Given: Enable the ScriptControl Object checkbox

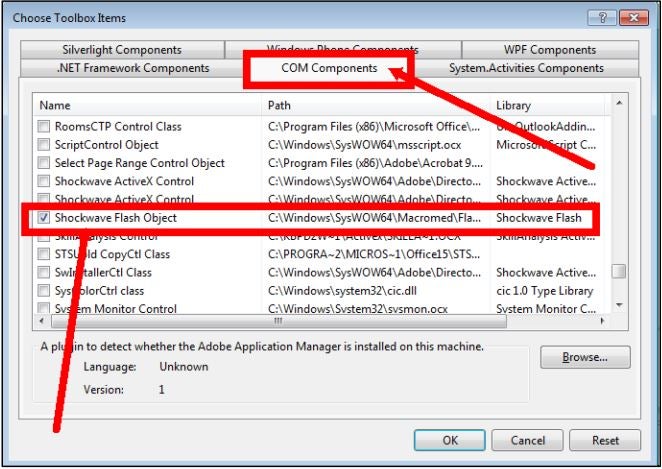Looking at the screenshot, I should point(43,144).
